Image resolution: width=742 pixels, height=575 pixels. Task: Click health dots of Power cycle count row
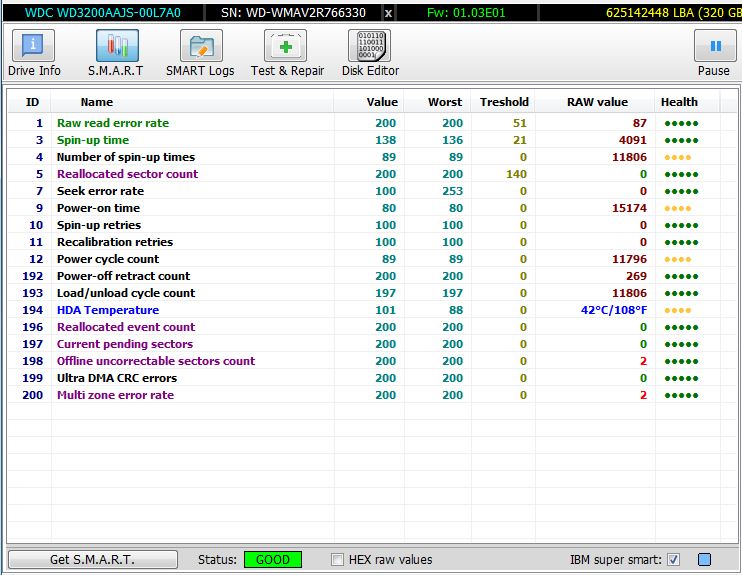(678, 260)
